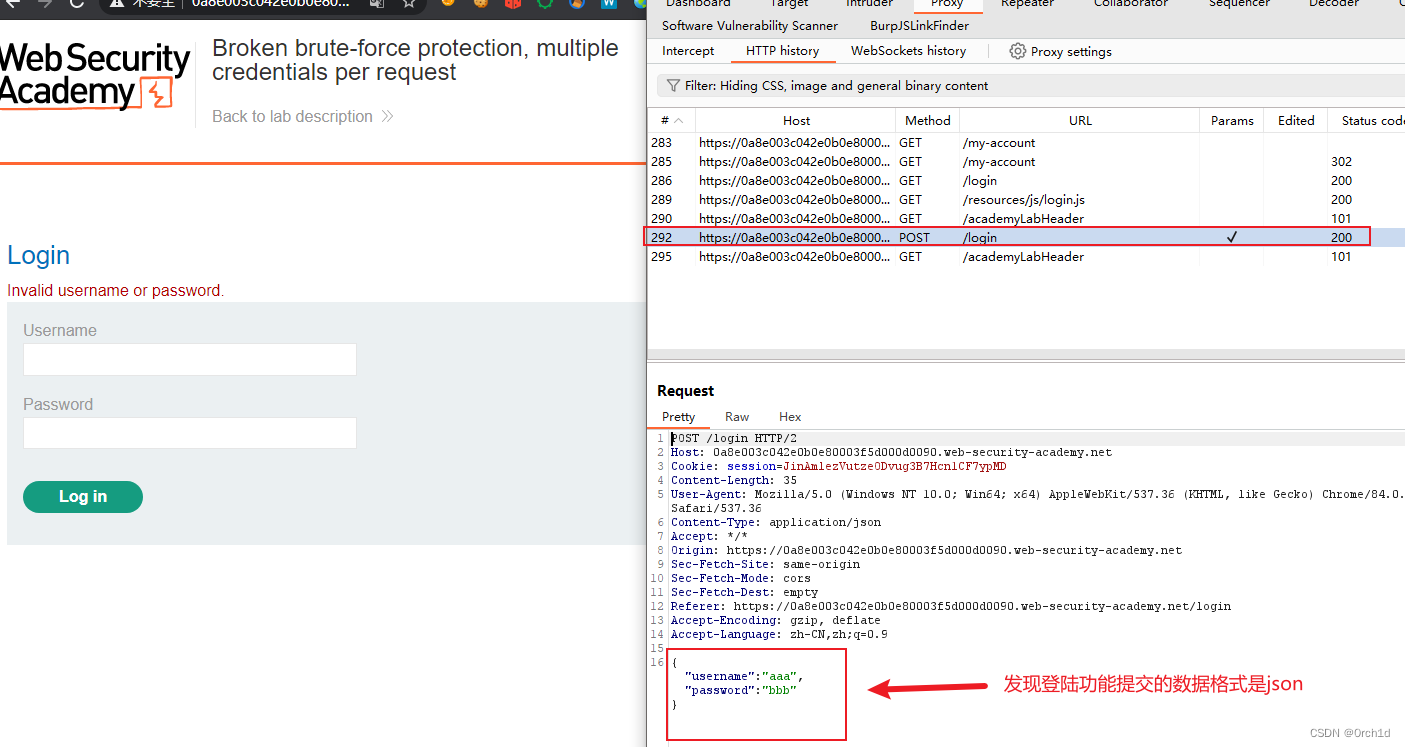Bookmark the page with the star icon
This screenshot has height=747, width=1405.
tap(409, 4)
